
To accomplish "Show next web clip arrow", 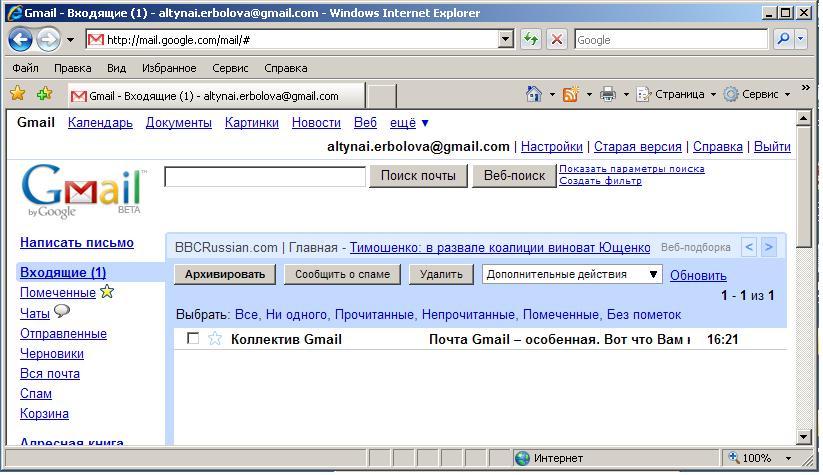I will (768, 247).
